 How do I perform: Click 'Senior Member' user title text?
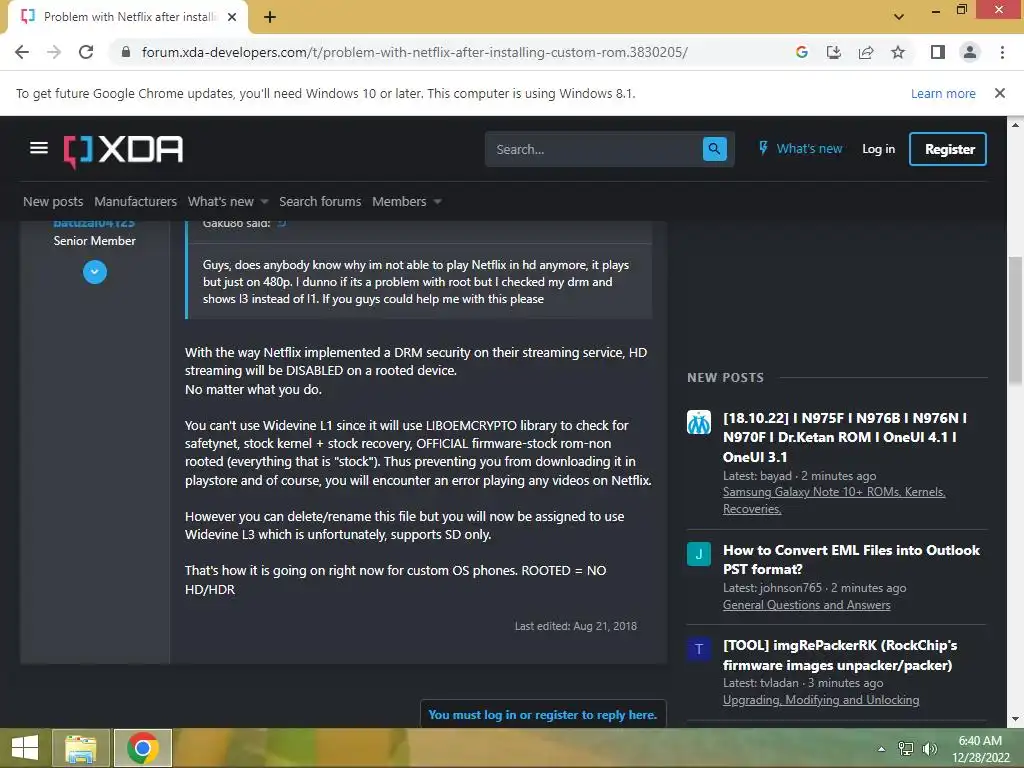[x=95, y=240]
